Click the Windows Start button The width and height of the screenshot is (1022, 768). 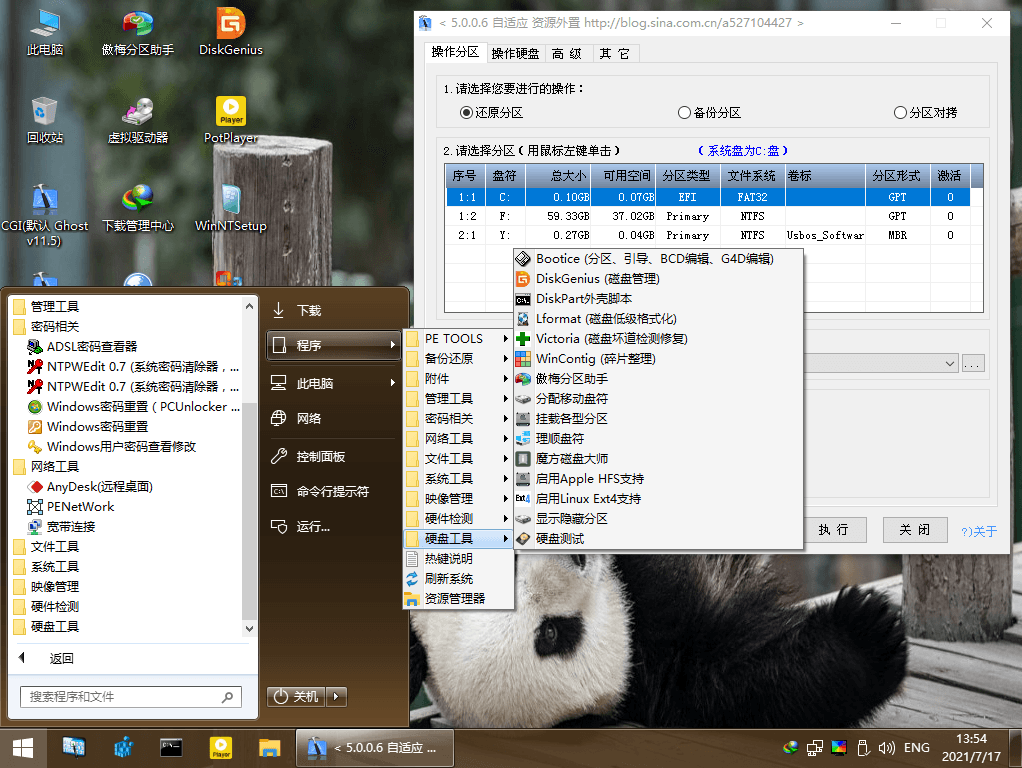[x=23, y=748]
